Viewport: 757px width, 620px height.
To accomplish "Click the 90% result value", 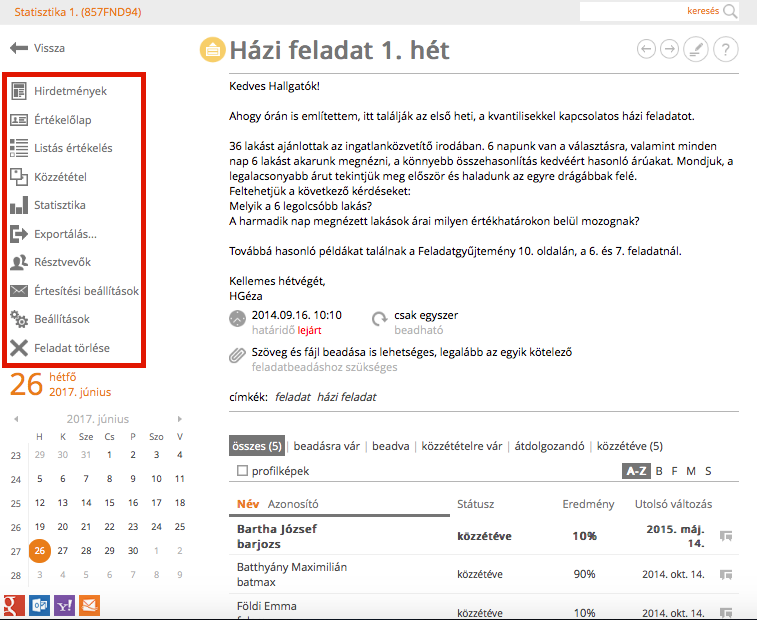I will (584, 574).
